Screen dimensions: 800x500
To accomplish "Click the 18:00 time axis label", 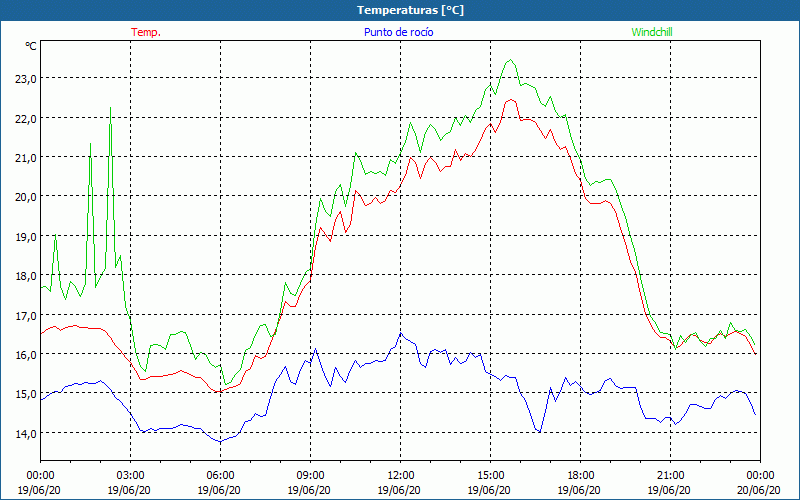I will click(580, 476).
